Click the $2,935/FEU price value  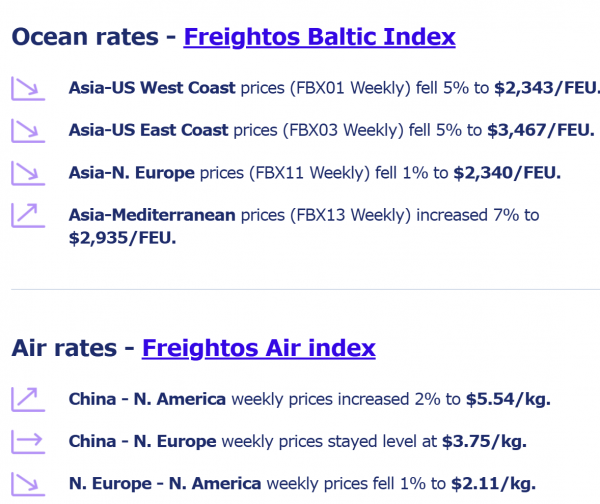point(121,238)
